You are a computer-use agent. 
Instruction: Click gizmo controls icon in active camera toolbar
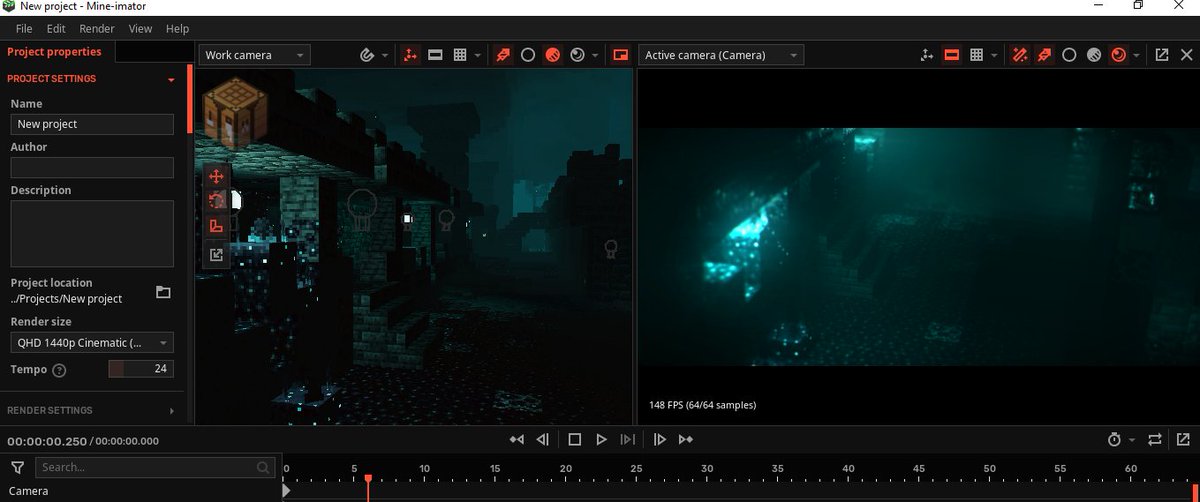click(927, 55)
